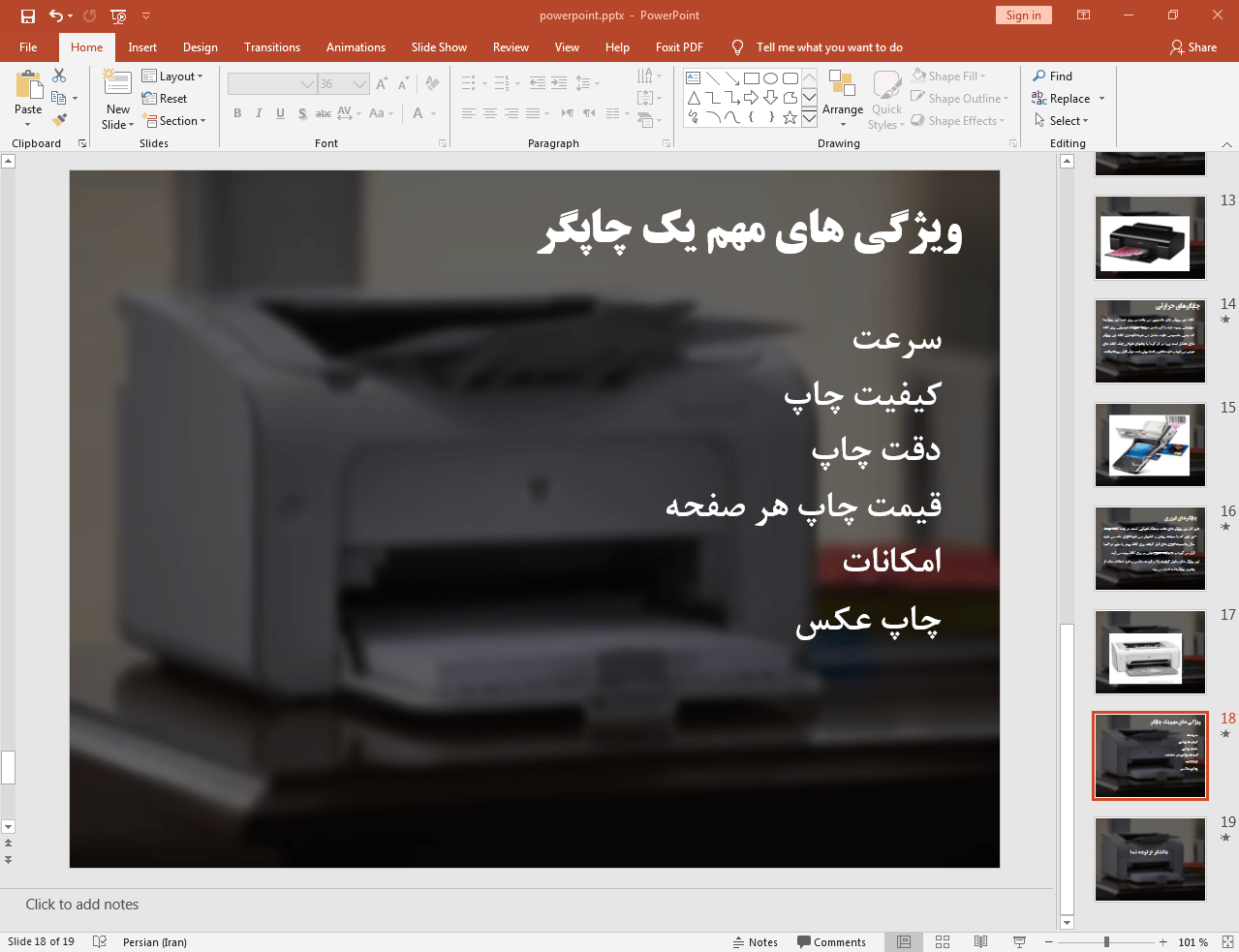Save the presentation with the floppy disk icon
This screenshot has height=952, width=1239.
(28, 15)
